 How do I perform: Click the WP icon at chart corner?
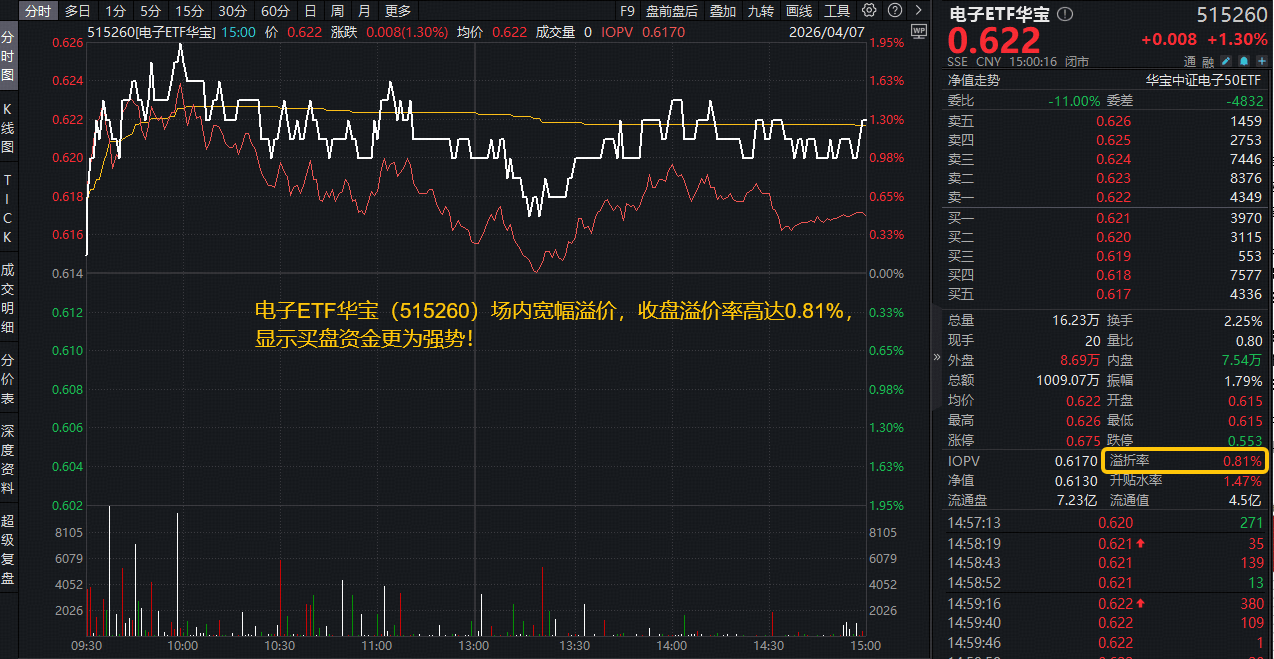pos(918,32)
